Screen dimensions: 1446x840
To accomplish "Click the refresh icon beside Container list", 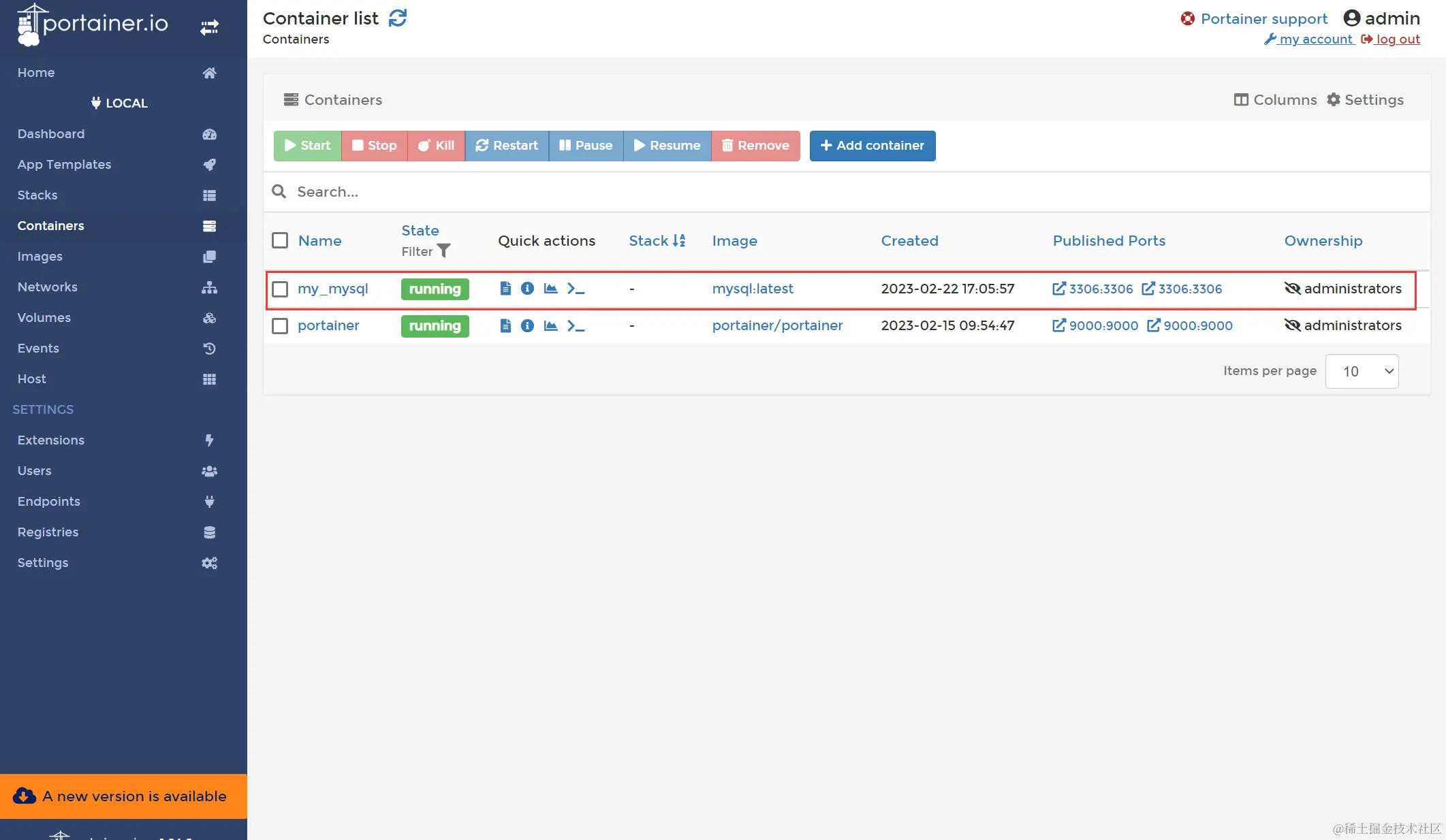I will click(x=398, y=18).
